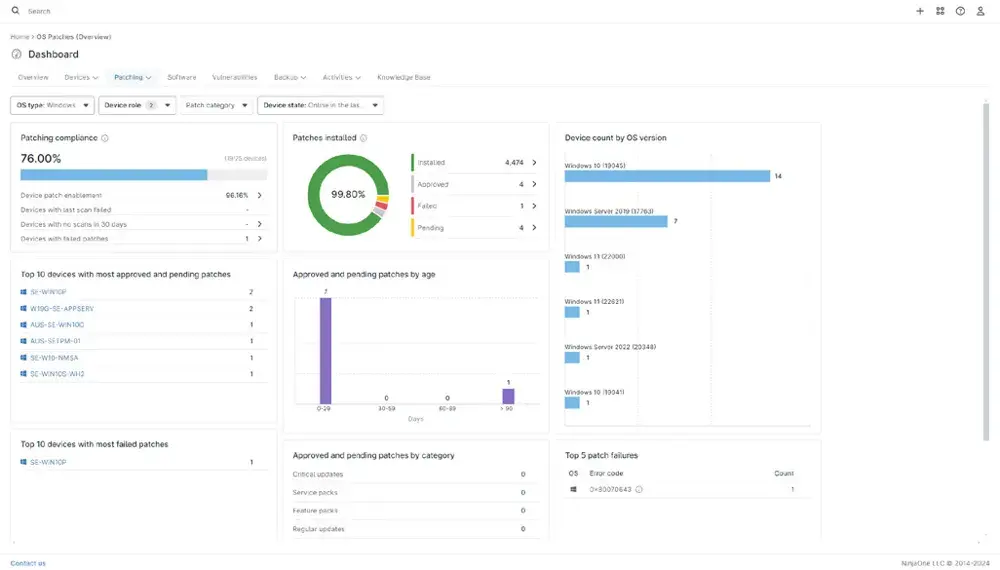
Task: Expand the Device state filter dropdown
Action: click(320, 105)
